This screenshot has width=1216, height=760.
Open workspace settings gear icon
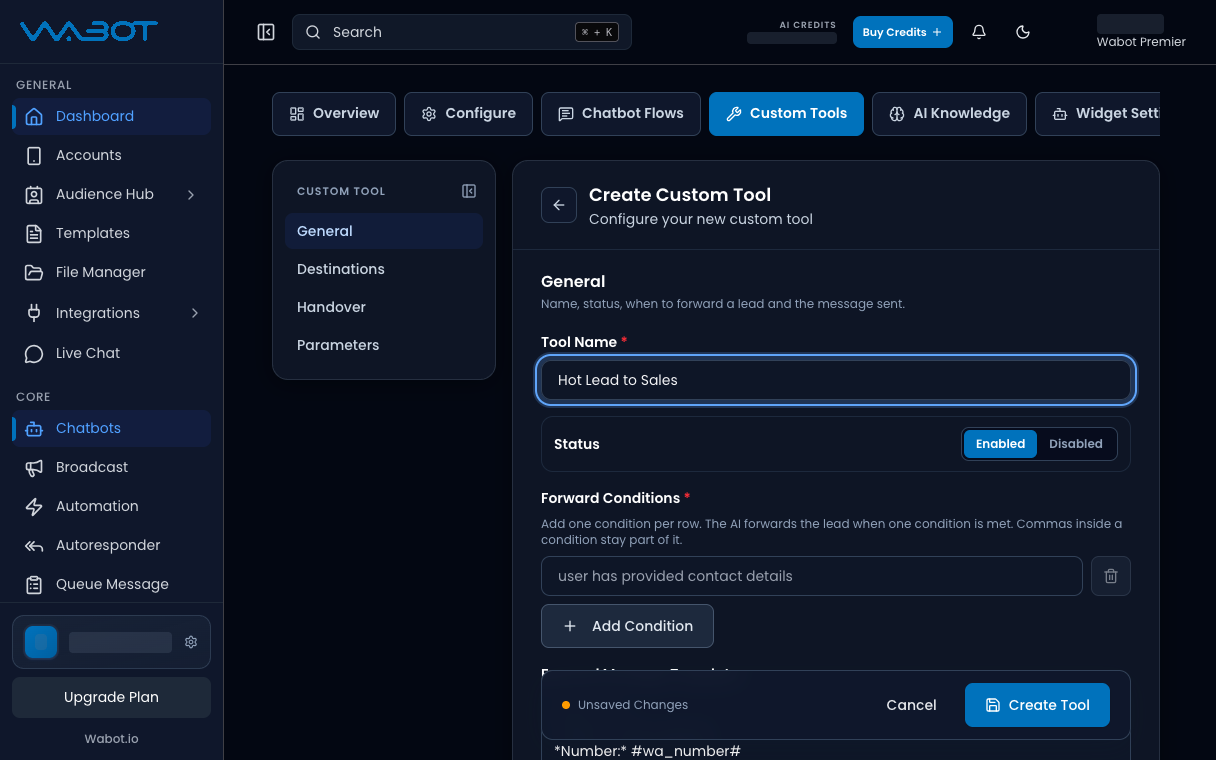(x=191, y=642)
